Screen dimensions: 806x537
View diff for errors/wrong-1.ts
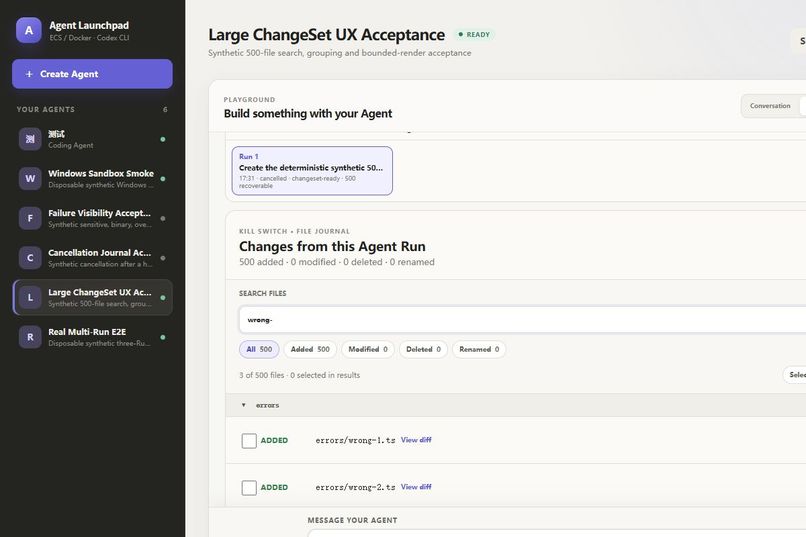pos(416,440)
